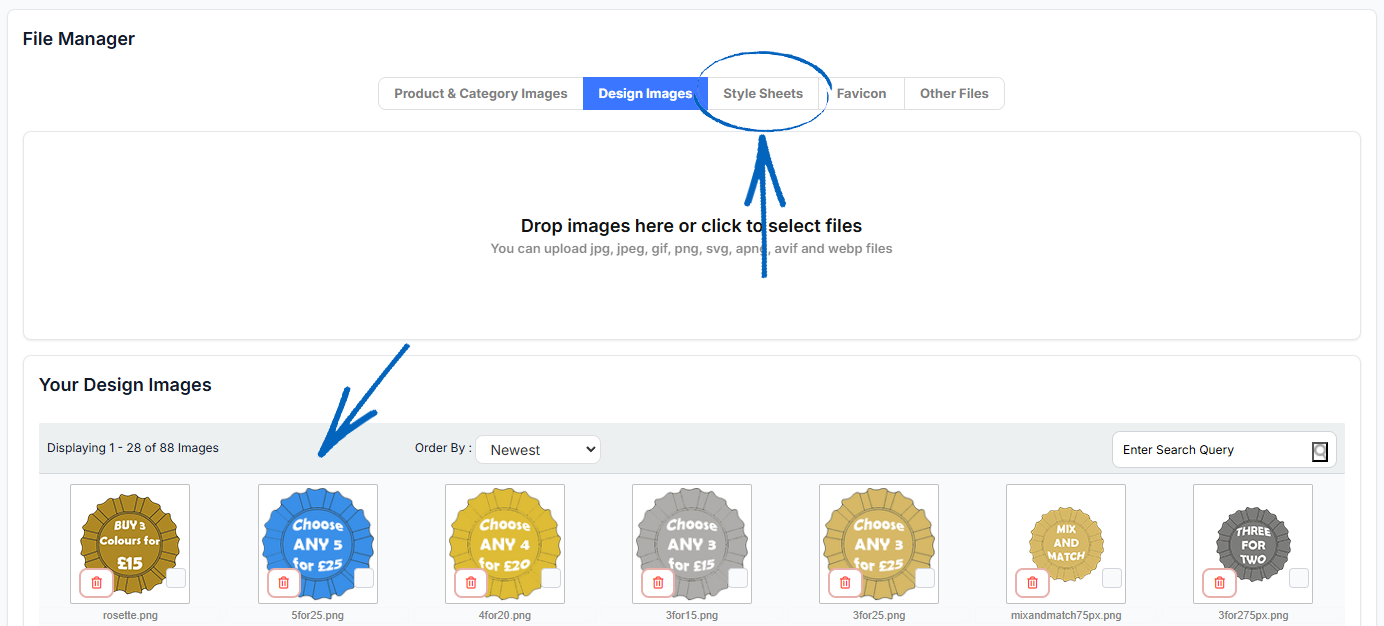Open the 4for20.png thumbnail
1384x626 pixels.
coord(505,544)
